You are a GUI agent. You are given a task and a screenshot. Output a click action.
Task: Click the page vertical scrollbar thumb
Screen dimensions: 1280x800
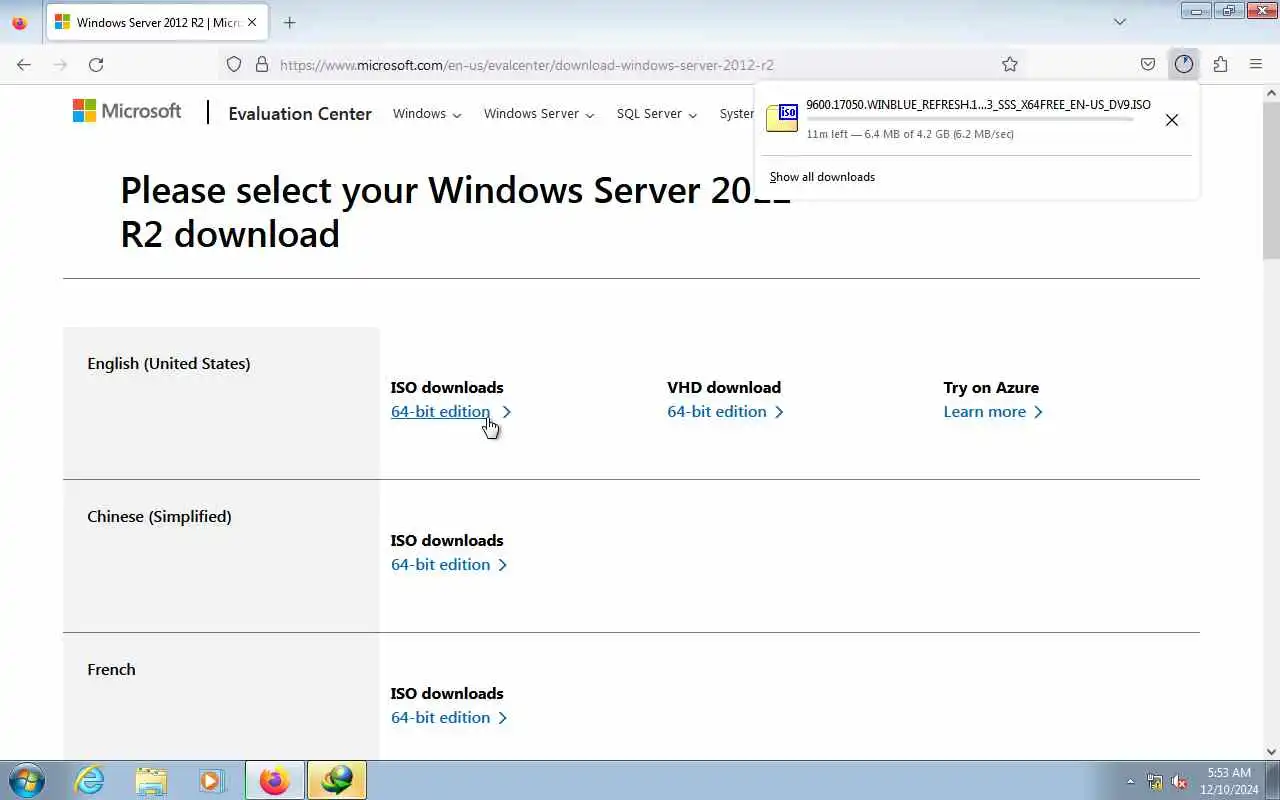[1271, 180]
